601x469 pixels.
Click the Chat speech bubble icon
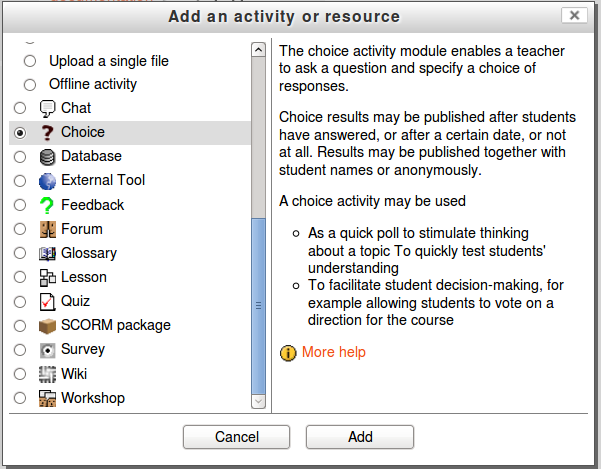click(48, 108)
